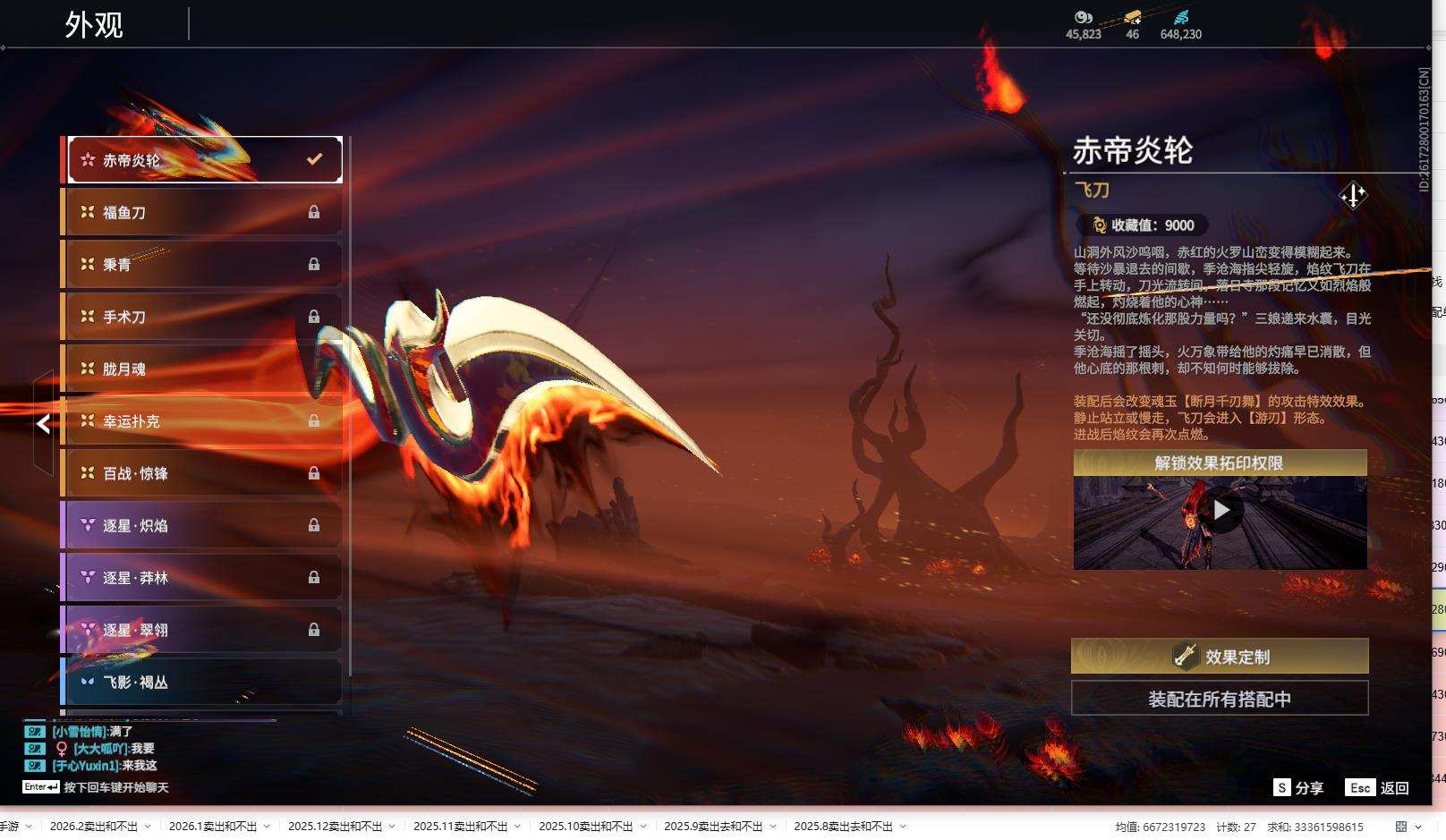Screen dimensions: 1446x840
Task: Click the gold ingot currency icon
Action: 1133,18
